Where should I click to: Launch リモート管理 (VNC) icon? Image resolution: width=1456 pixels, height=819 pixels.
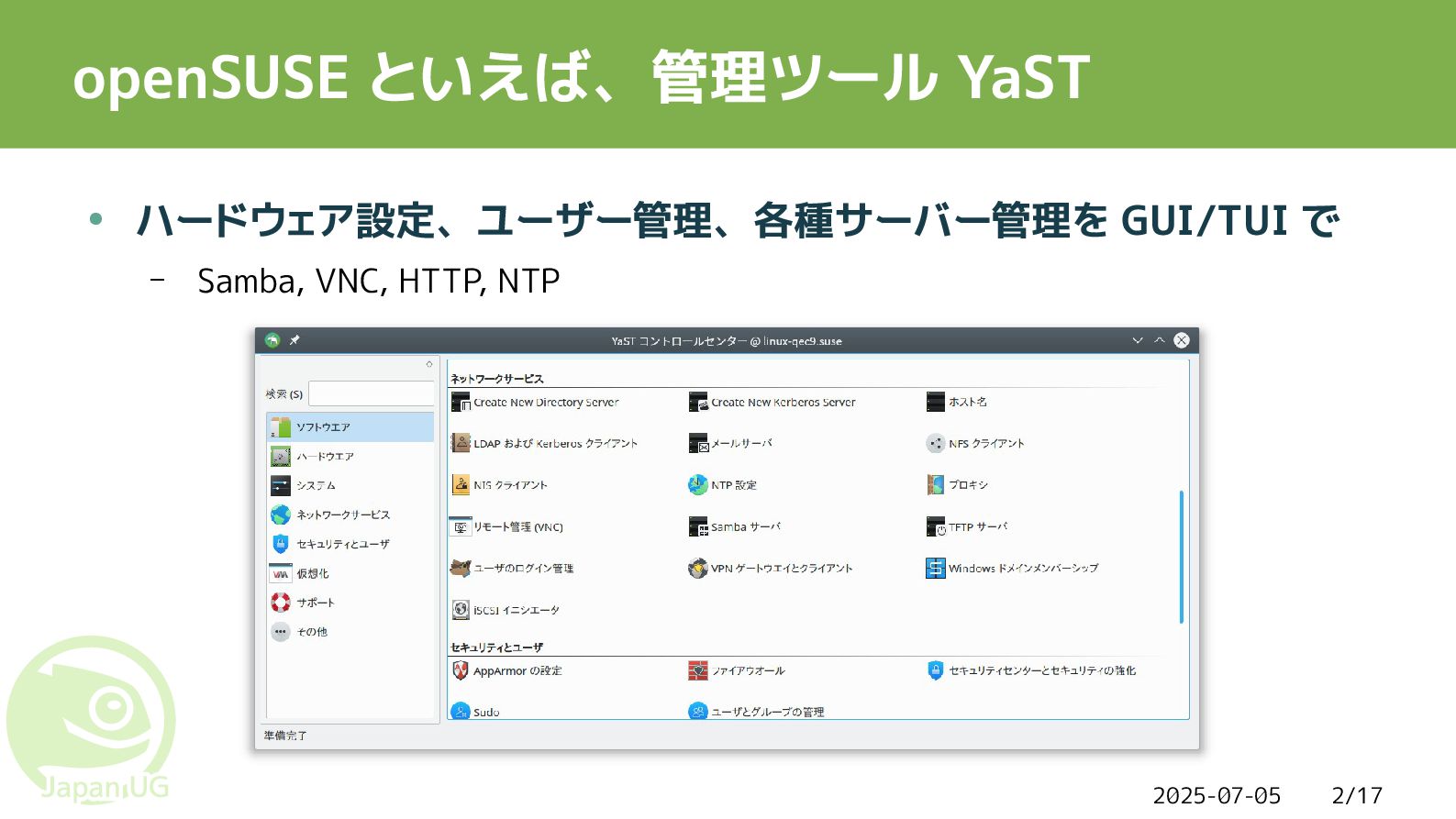(x=461, y=526)
